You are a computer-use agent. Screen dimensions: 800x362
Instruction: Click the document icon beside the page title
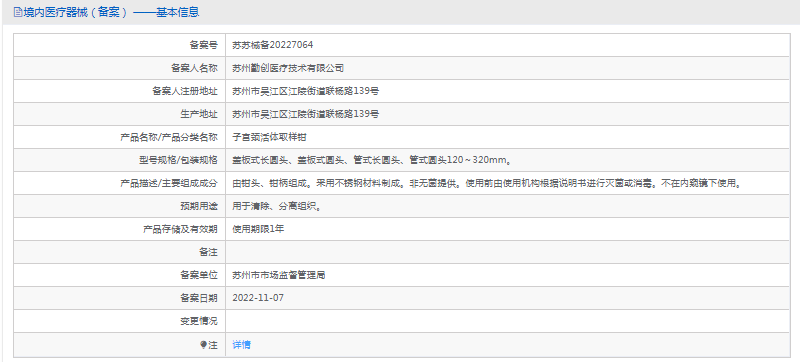[x=18, y=12]
